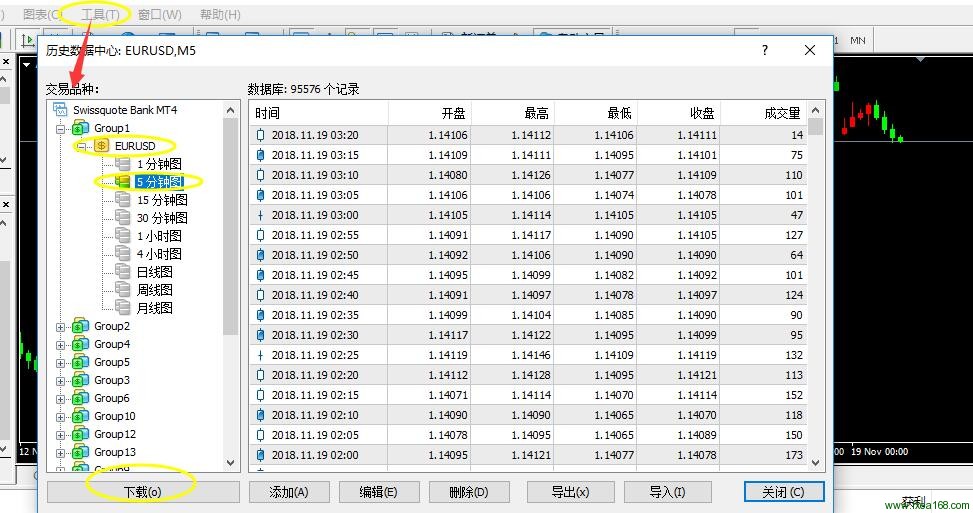Click candle icon of 2018.11.19 02:10 row
This screenshot has height=513, width=973.
coord(261,415)
